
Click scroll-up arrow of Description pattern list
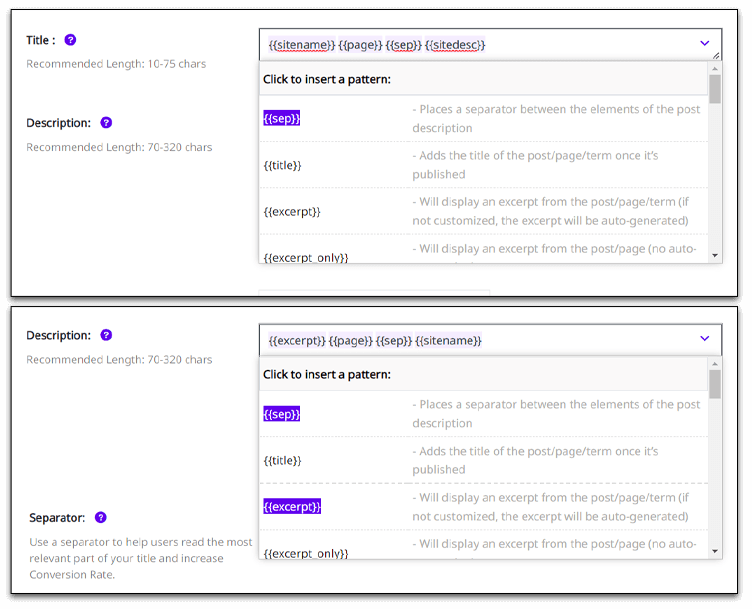(x=715, y=364)
